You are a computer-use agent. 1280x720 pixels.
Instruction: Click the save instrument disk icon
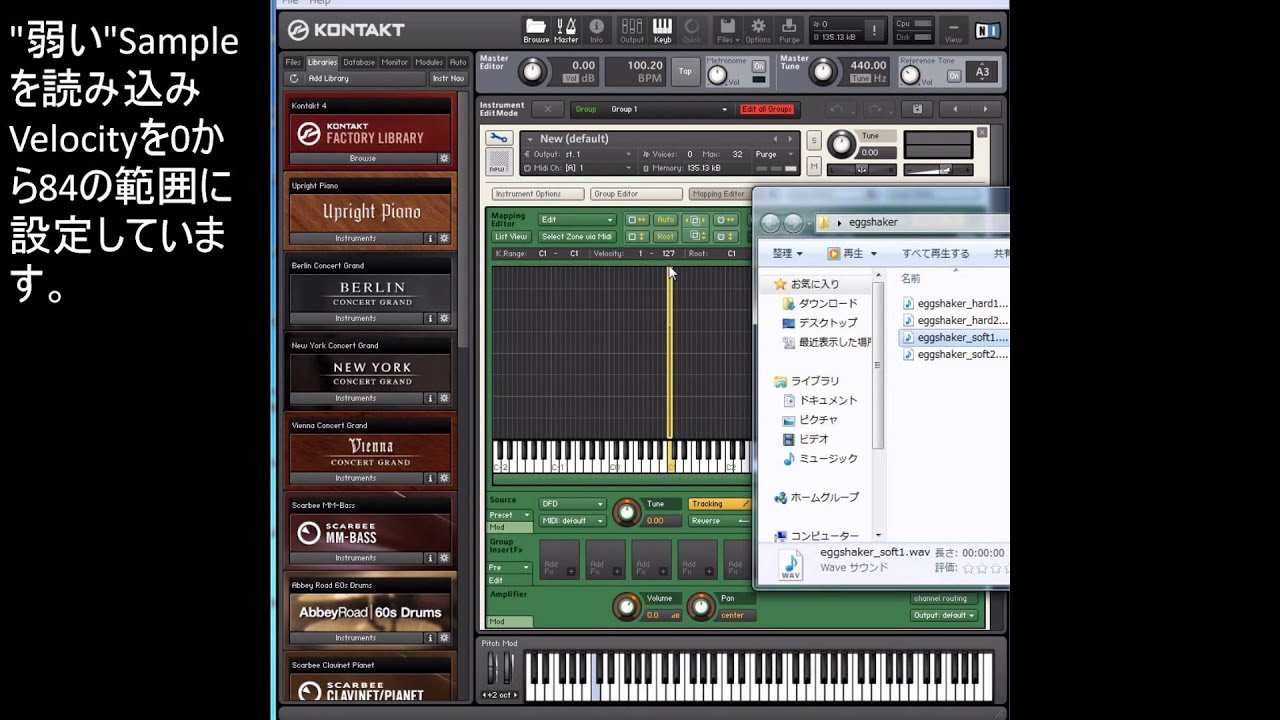click(916, 108)
